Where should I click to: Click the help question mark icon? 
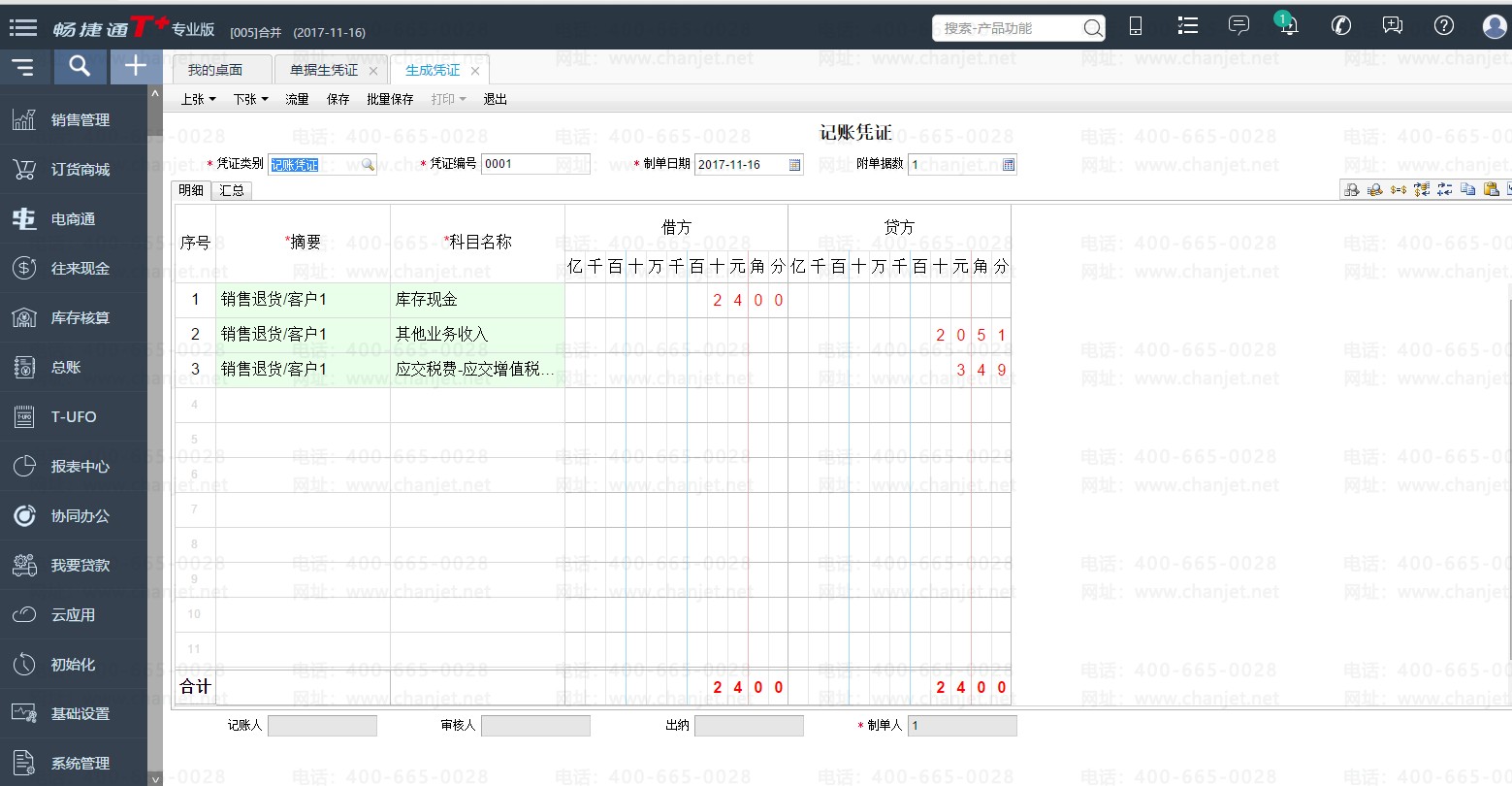tap(1443, 26)
